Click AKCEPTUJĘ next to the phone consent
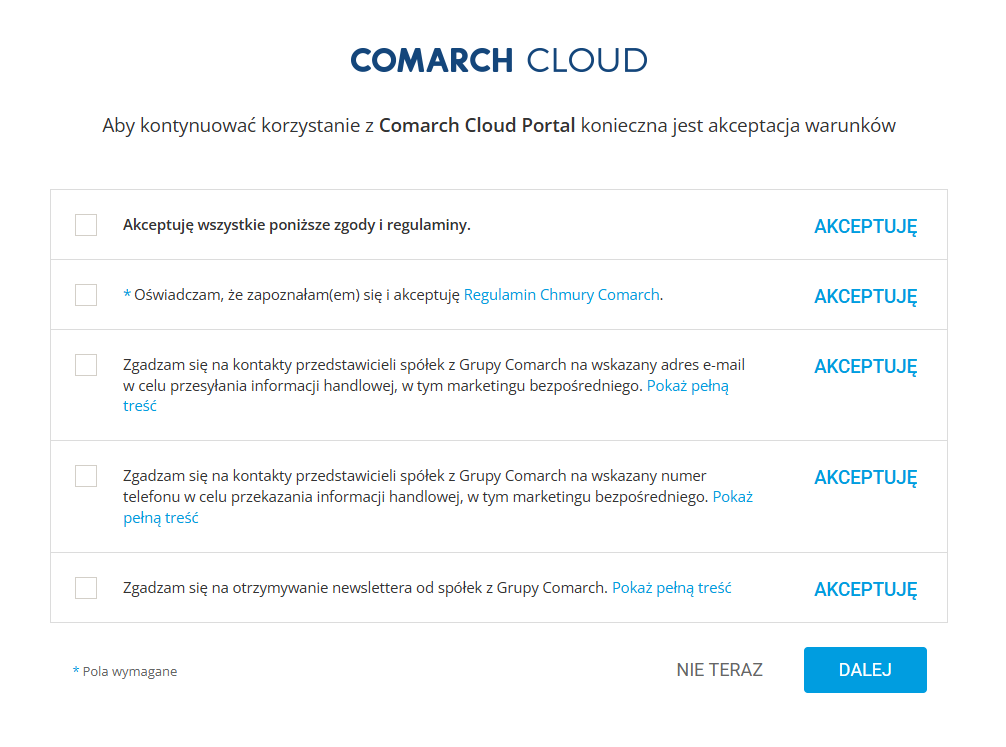The width and height of the screenshot is (1006, 747). pos(865,478)
